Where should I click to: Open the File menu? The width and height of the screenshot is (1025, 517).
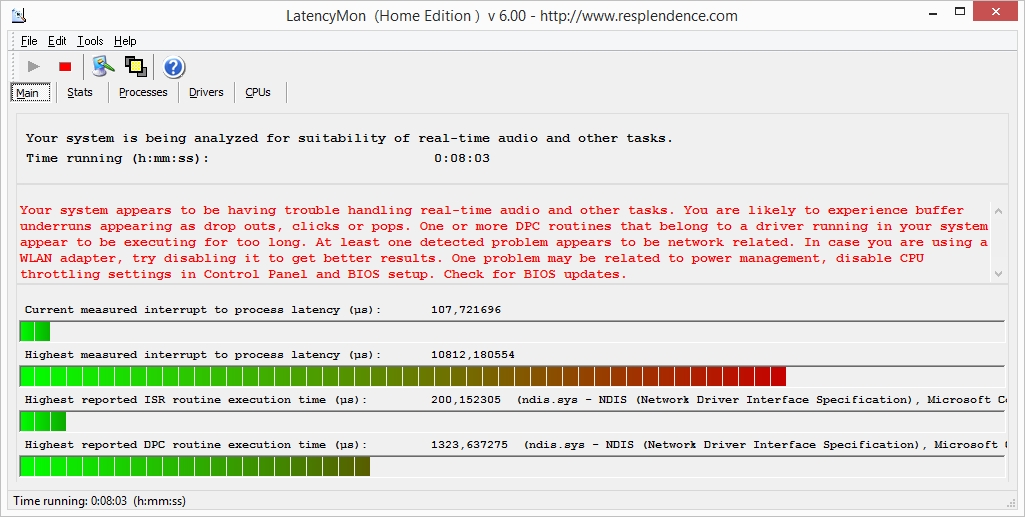tap(29, 41)
